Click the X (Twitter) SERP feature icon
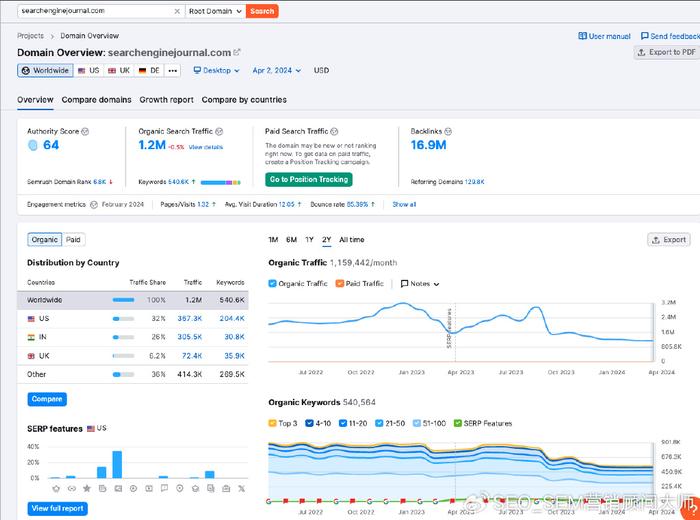Viewport: 700px width, 520px height. pyautogui.click(x=242, y=488)
